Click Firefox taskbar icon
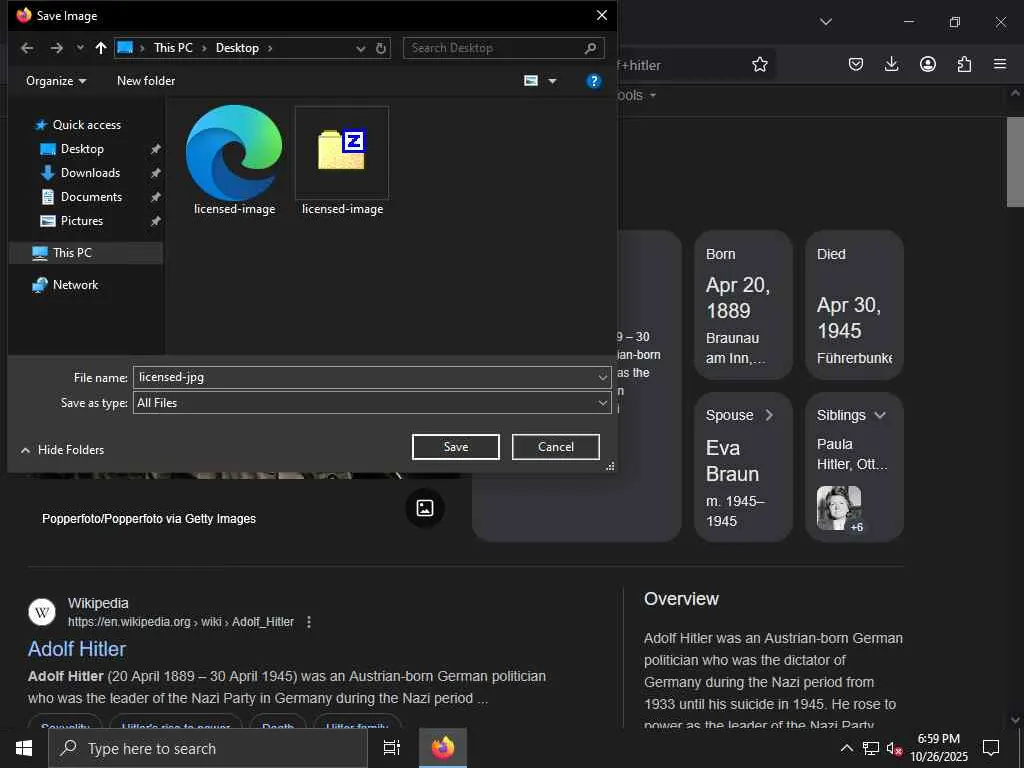 [x=443, y=748]
